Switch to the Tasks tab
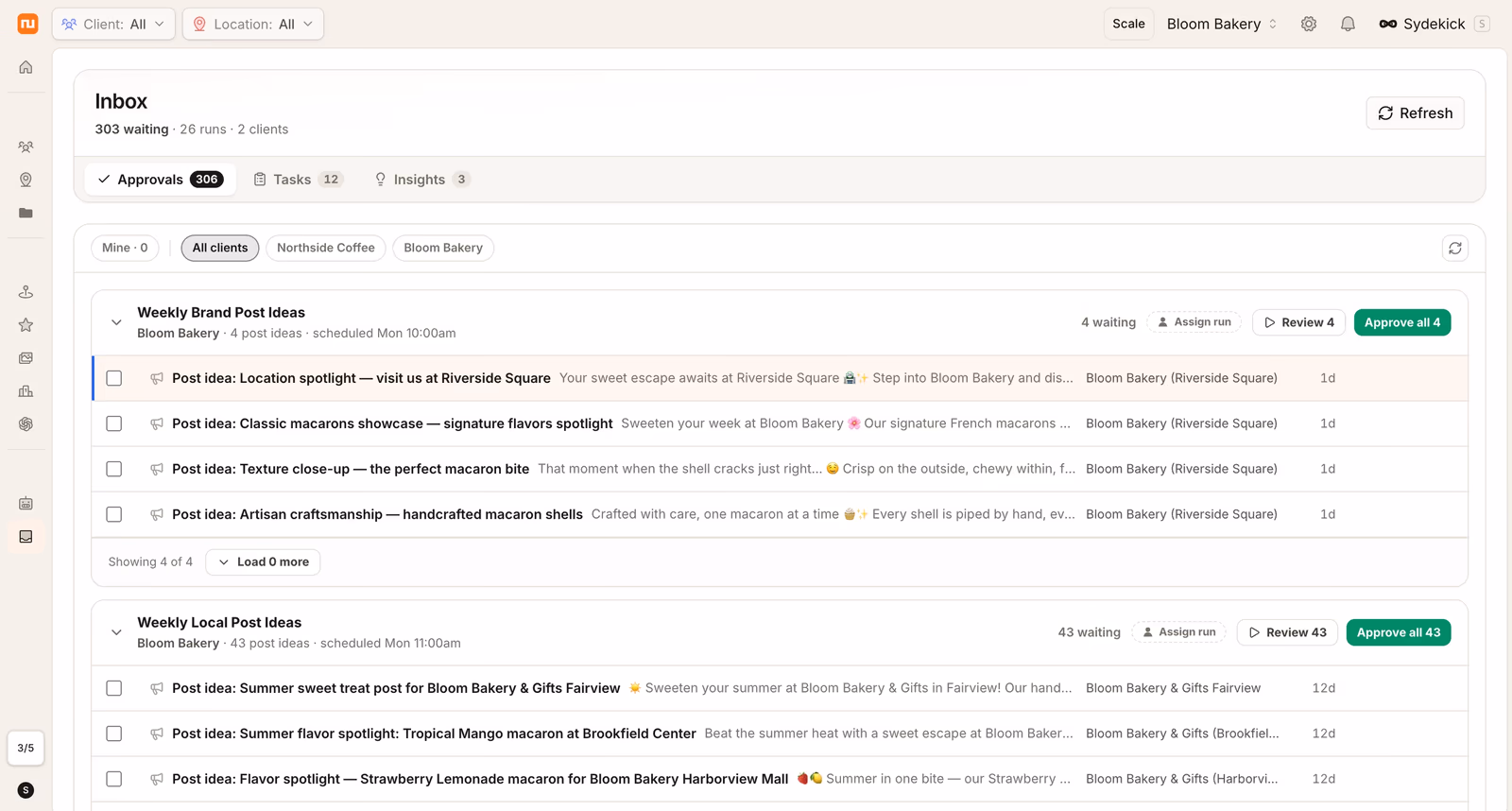This screenshot has width=1512, height=811. point(298,180)
